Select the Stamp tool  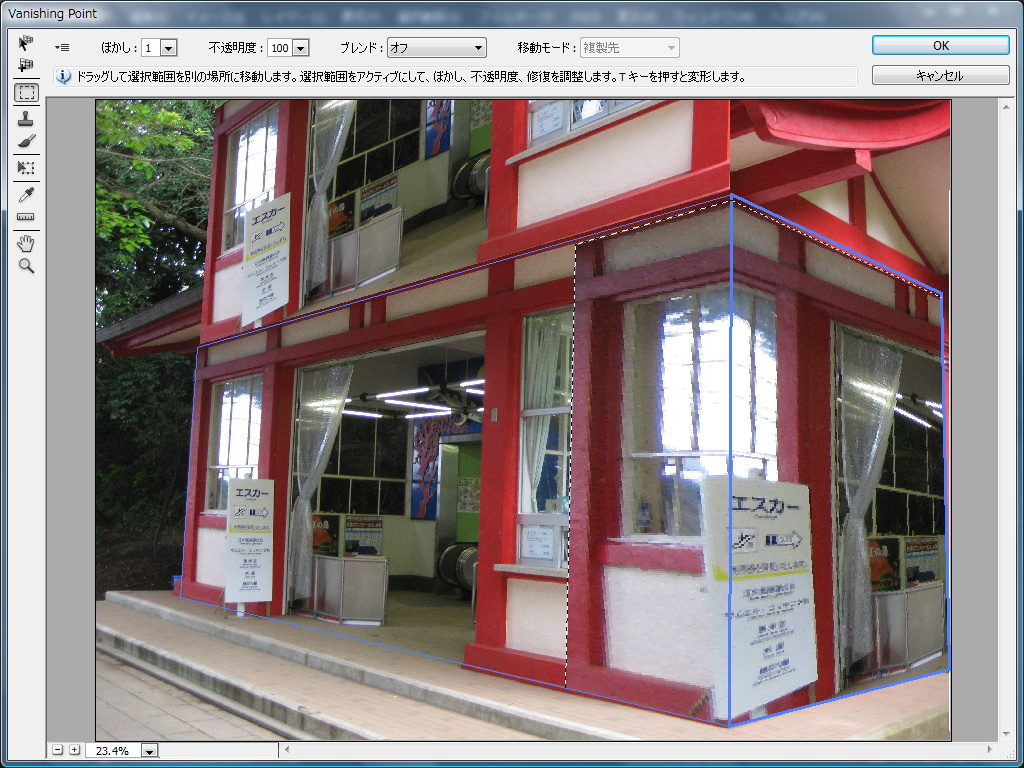tap(25, 119)
